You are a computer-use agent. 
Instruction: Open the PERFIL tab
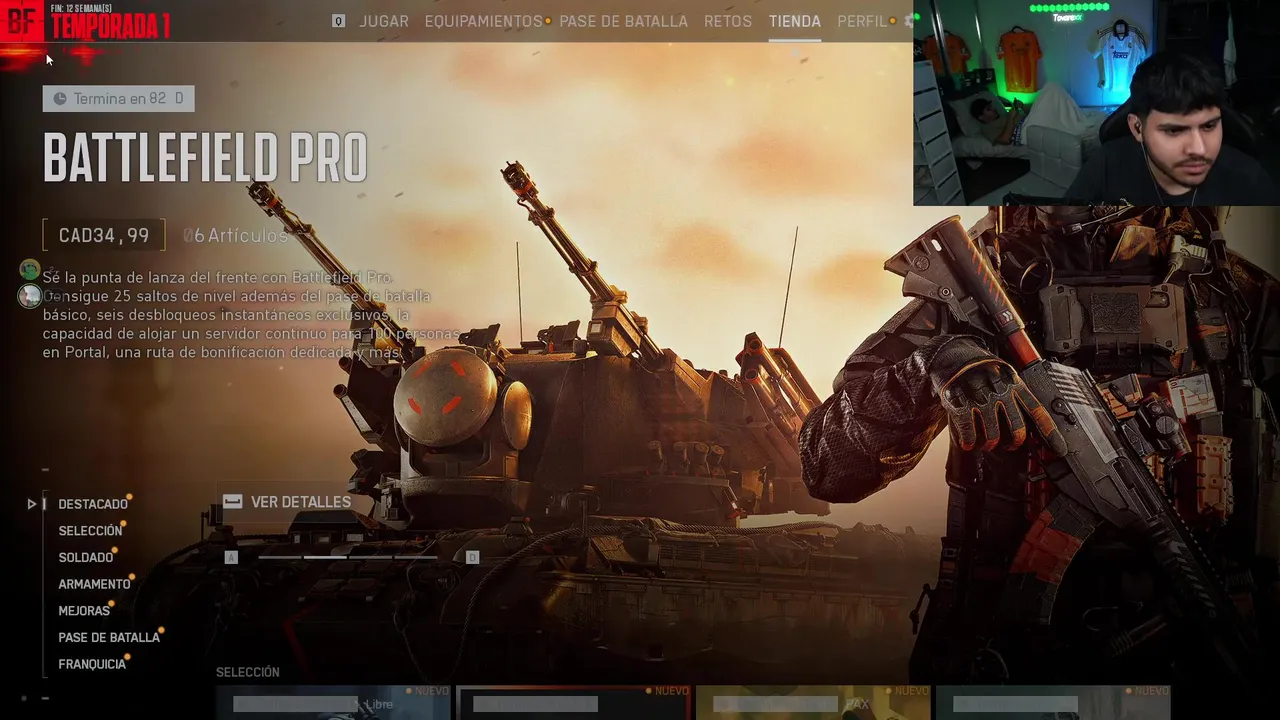(862, 21)
